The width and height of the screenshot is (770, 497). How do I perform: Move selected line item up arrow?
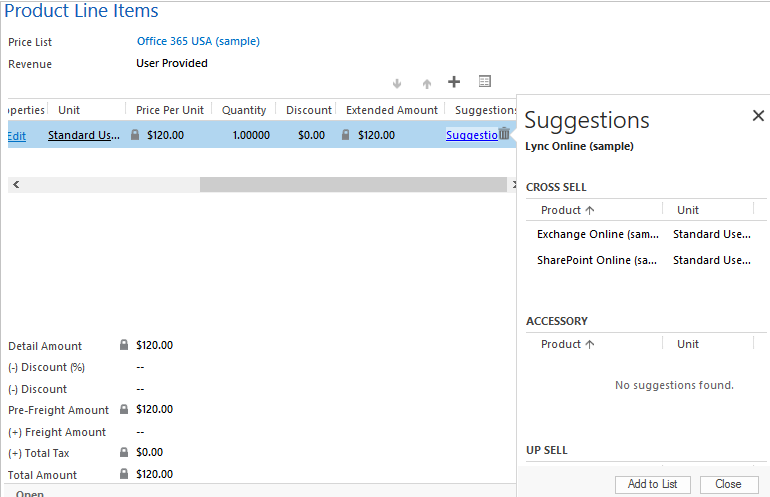click(x=427, y=83)
